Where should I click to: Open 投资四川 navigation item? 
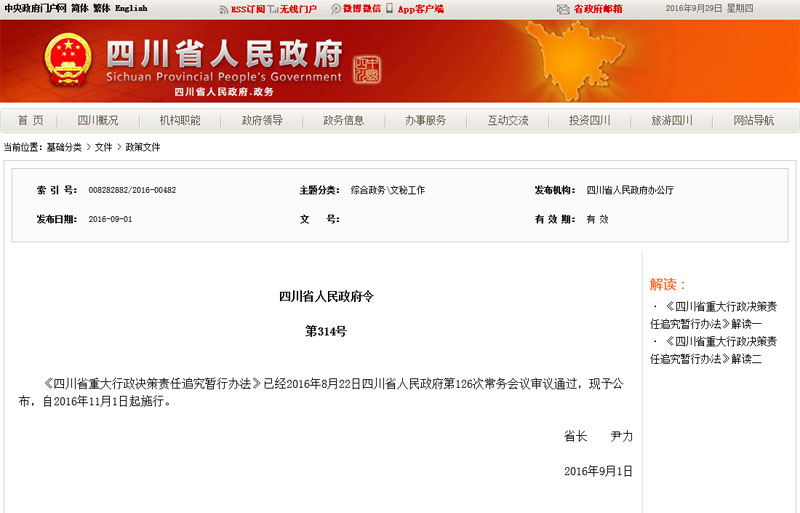tap(590, 120)
